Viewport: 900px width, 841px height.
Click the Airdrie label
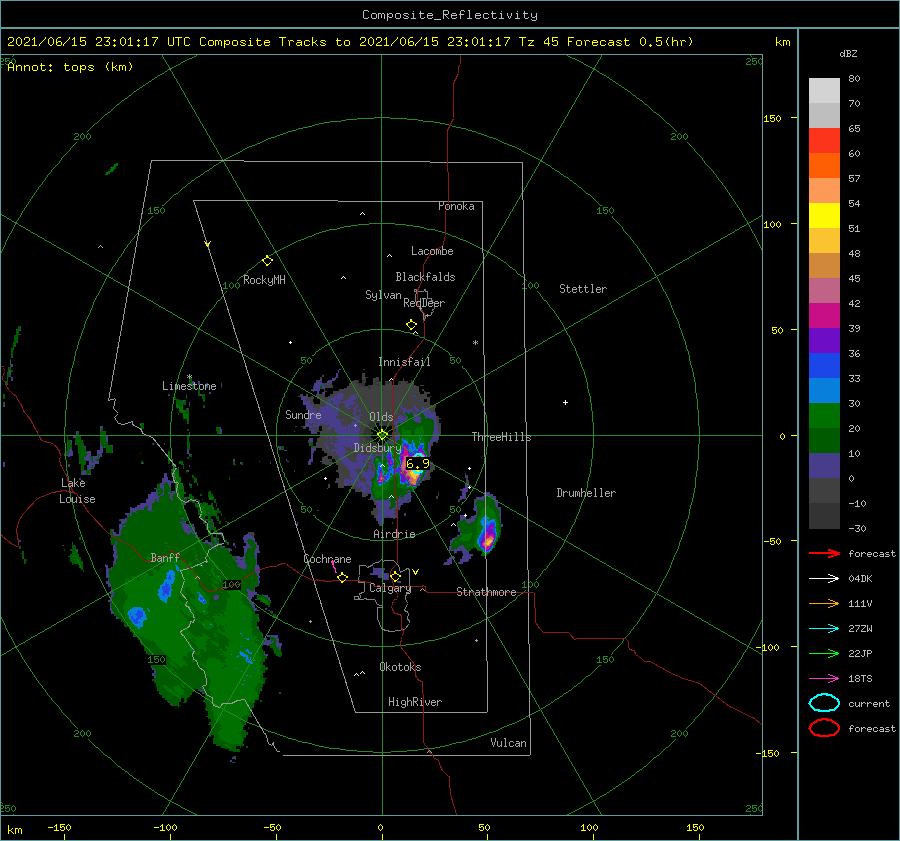[394, 534]
